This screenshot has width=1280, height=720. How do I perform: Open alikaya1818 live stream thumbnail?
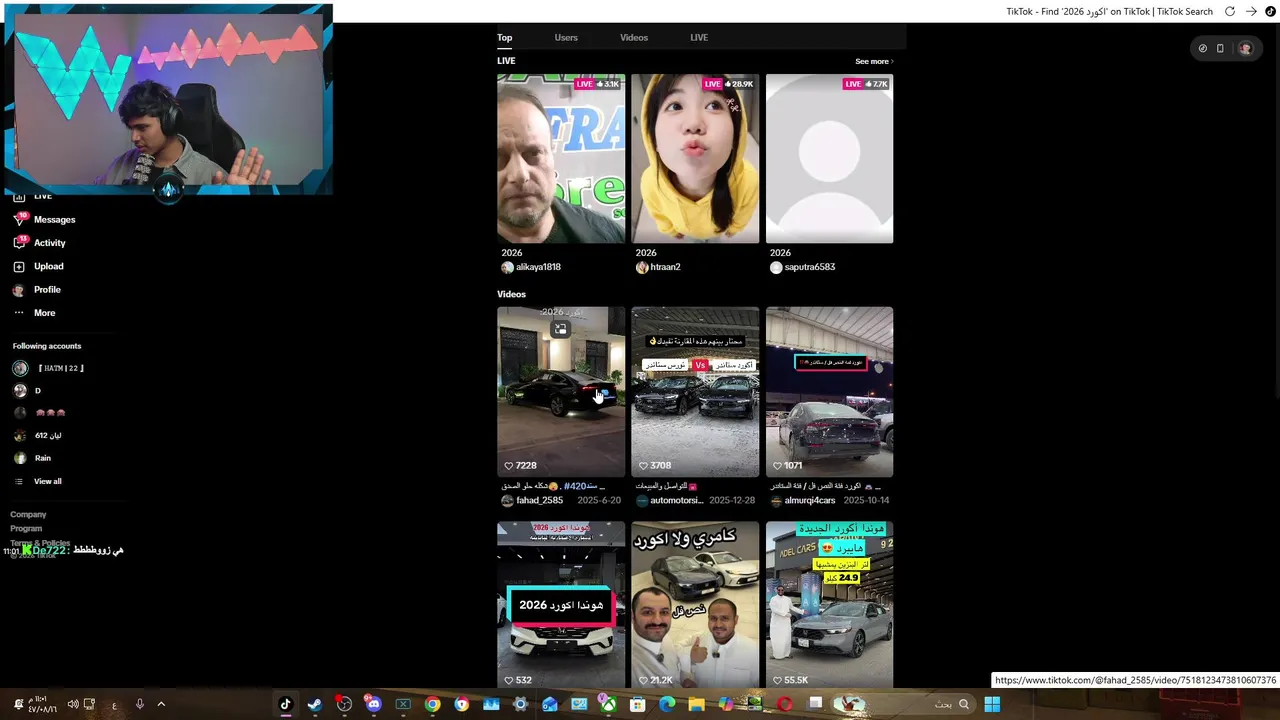point(561,159)
